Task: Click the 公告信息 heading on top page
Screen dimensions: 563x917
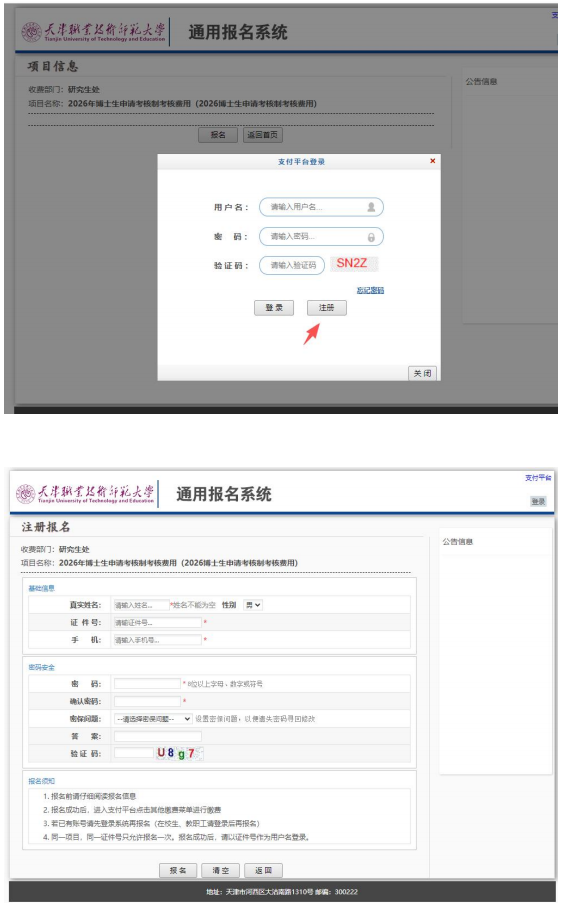Action: [x=481, y=81]
